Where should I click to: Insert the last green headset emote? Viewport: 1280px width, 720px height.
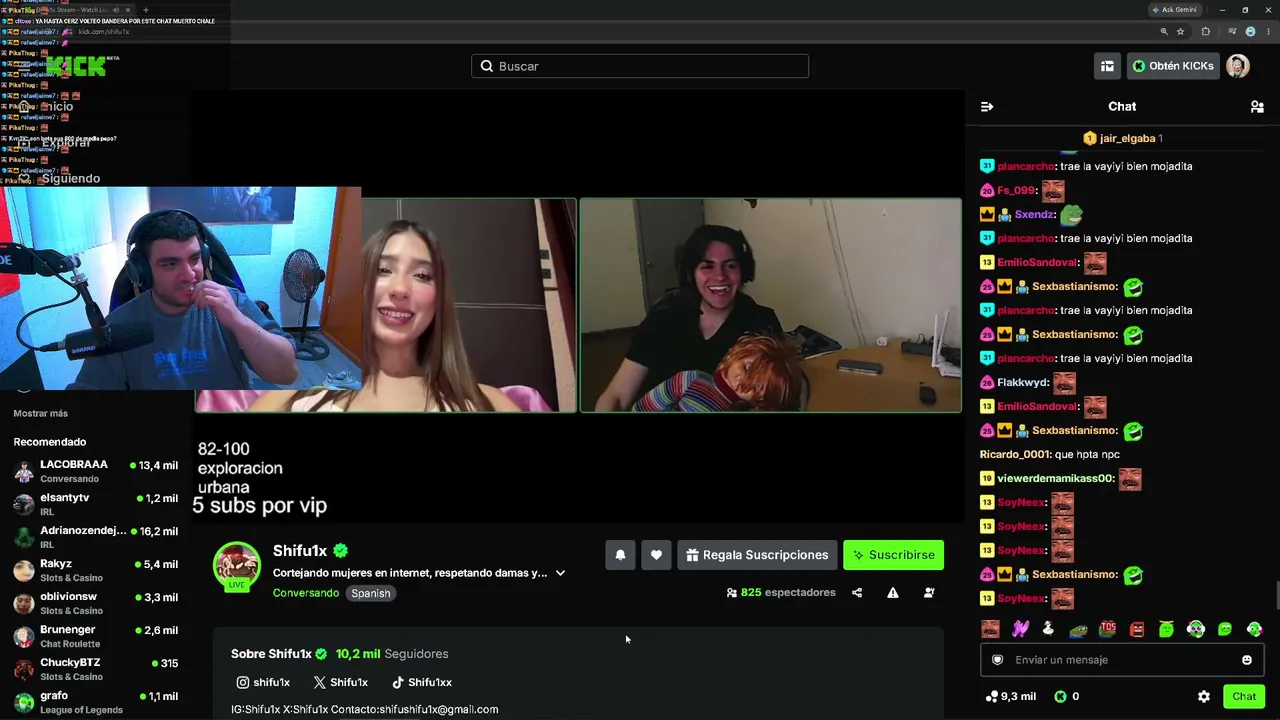1254,629
